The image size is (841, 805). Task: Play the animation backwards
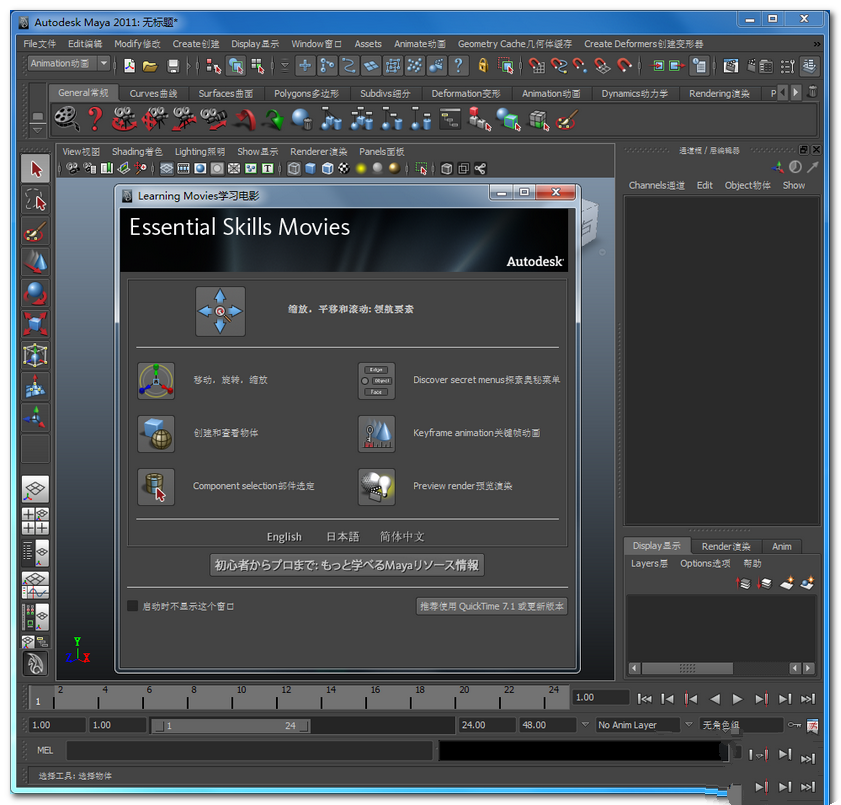(714, 699)
